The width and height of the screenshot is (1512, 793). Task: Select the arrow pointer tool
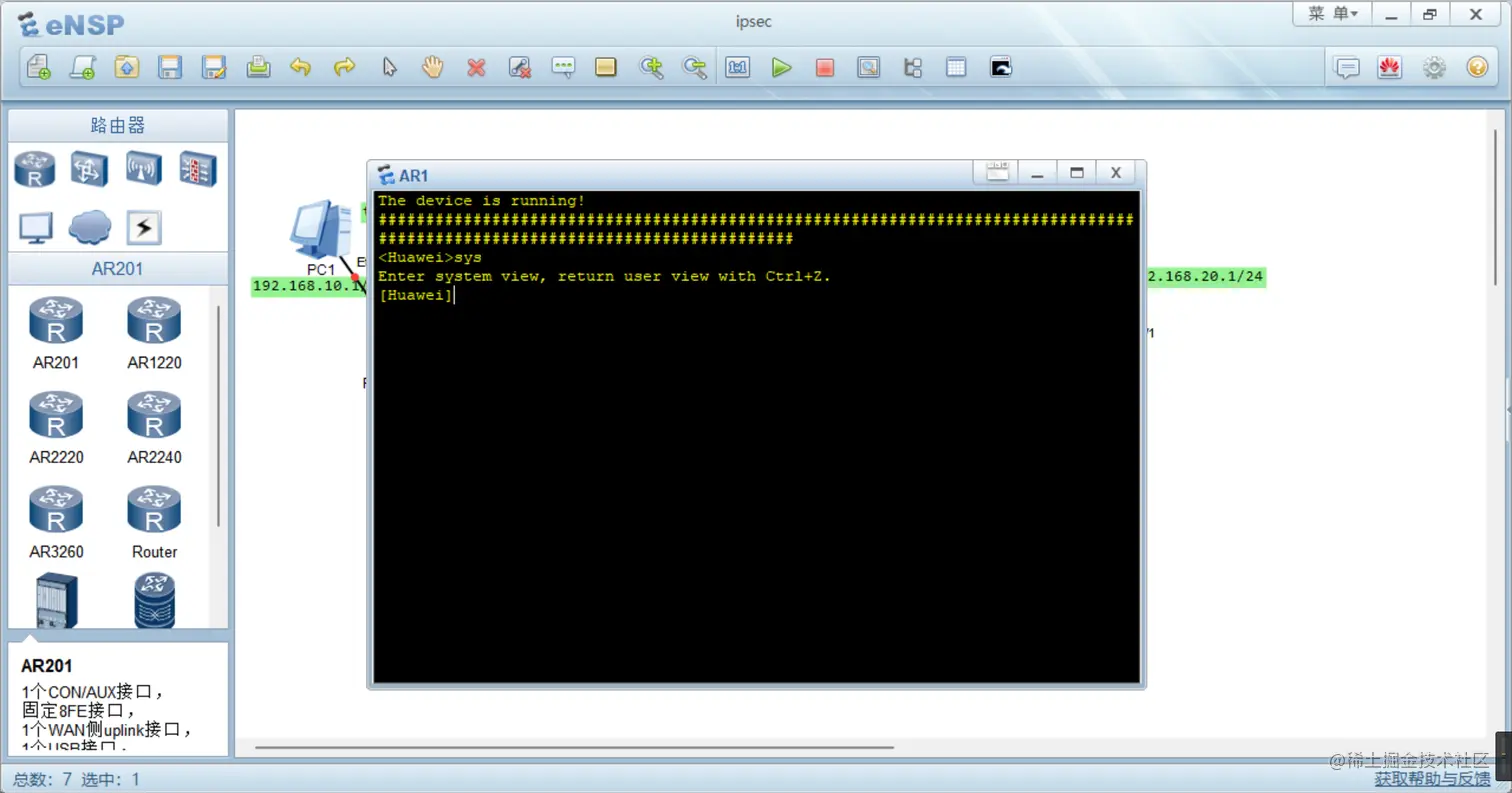[x=389, y=67]
